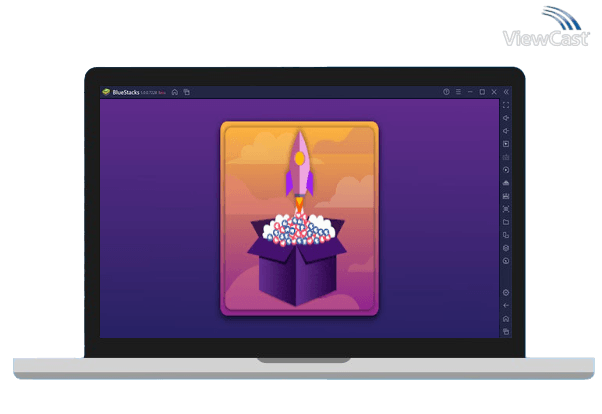
Task: Click the hexagon cube icon in the sidebar
Action: [506, 248]
